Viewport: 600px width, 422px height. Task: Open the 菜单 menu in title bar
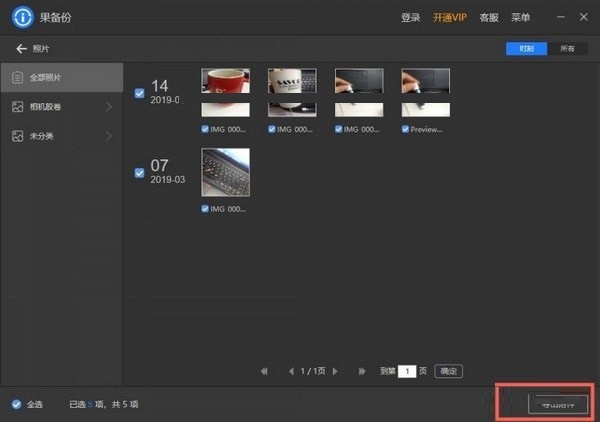click(520, 18)
